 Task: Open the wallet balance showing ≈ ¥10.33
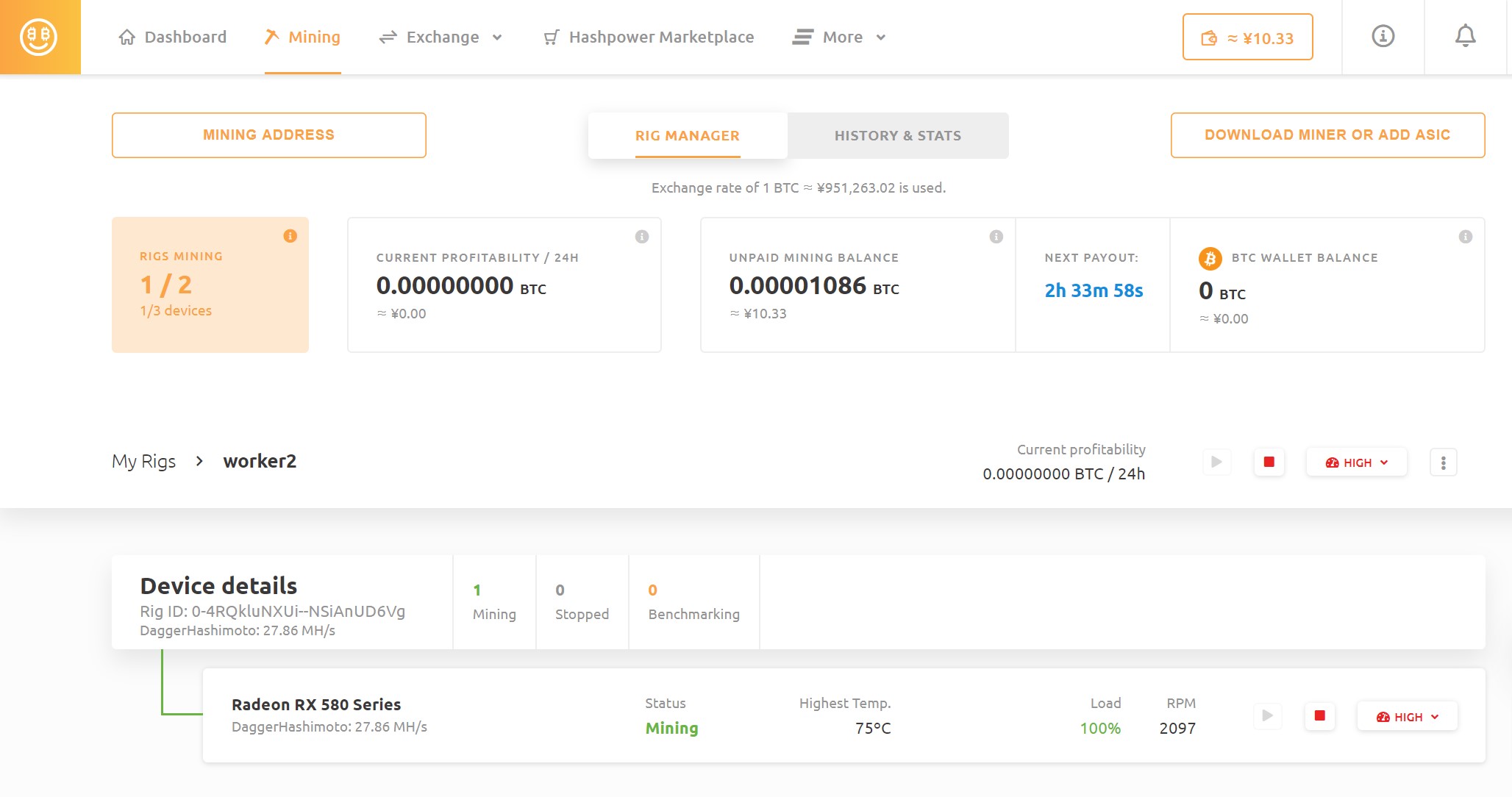click(x=1247, y=37)
